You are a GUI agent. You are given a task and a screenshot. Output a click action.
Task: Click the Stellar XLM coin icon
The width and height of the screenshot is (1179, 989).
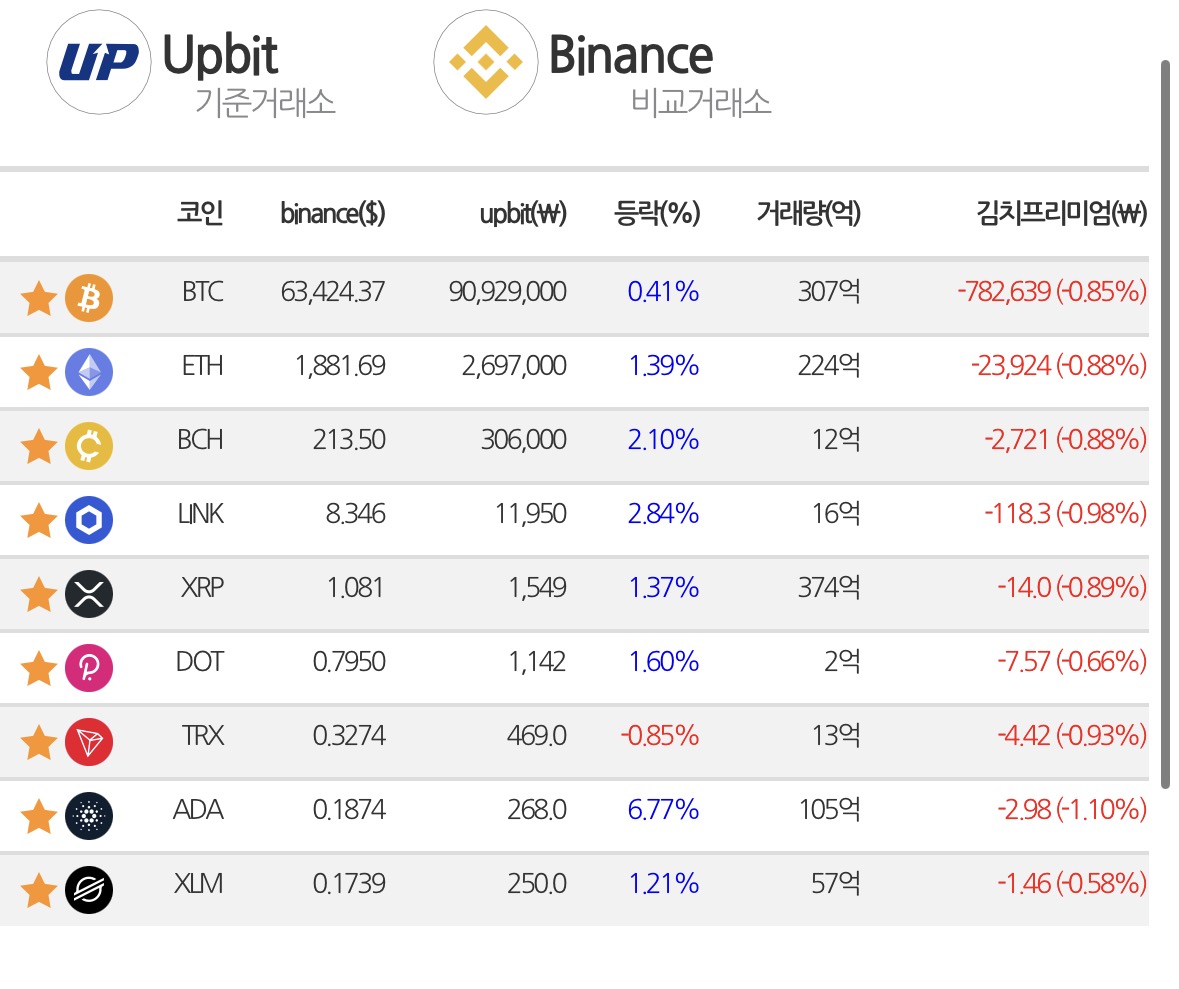(x=89, y=890)
